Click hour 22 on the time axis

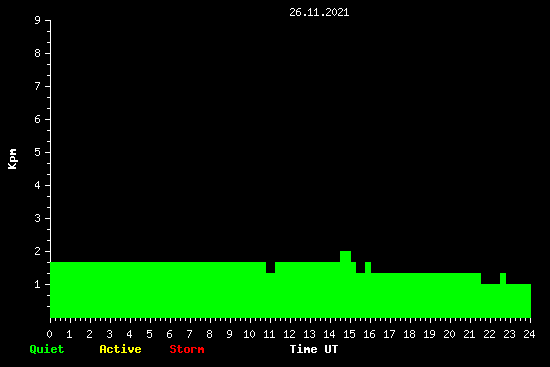tap(489, 334)
